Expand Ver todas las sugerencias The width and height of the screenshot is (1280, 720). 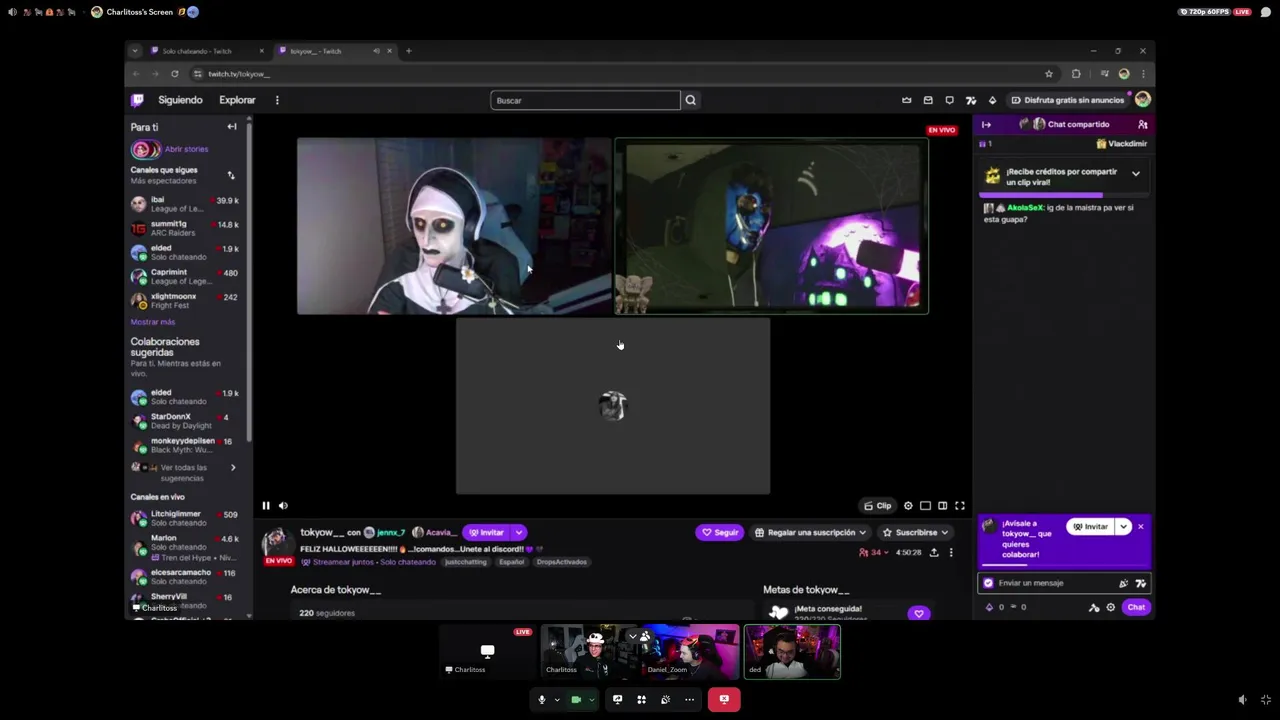(185, 472)
